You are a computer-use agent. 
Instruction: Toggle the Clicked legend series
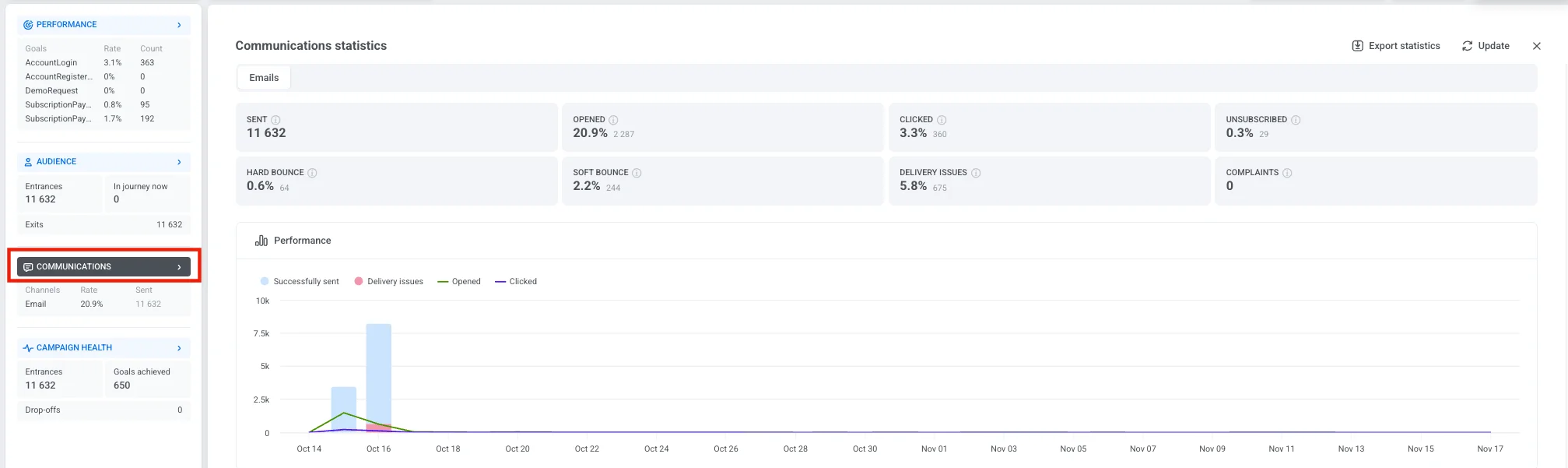tap(516, 281)
